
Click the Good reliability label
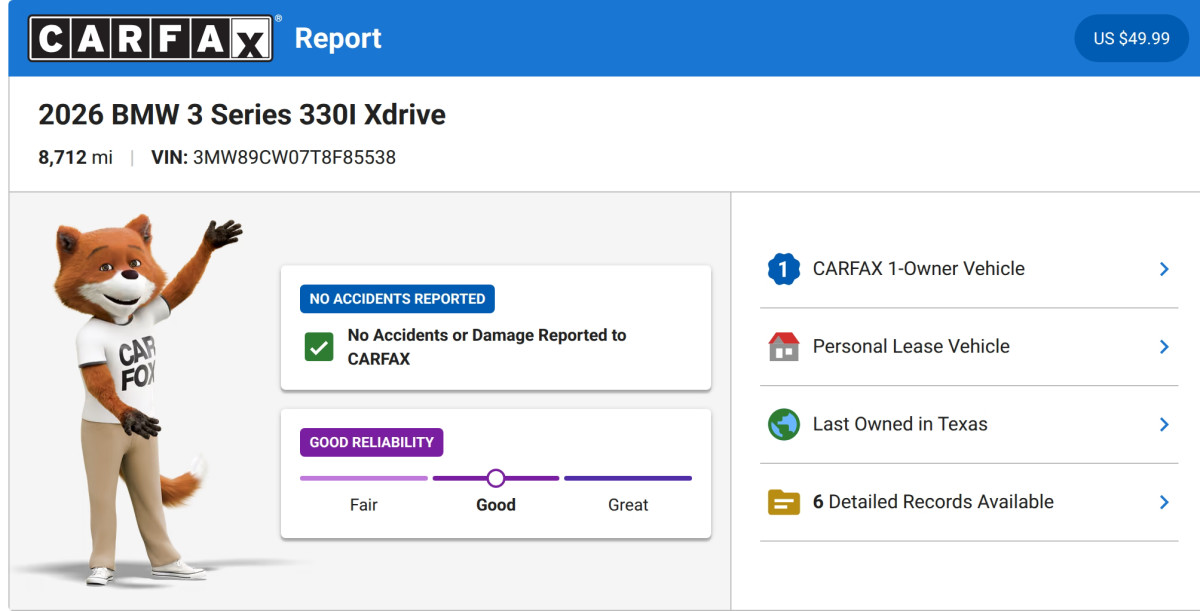(x=496, y=505)
